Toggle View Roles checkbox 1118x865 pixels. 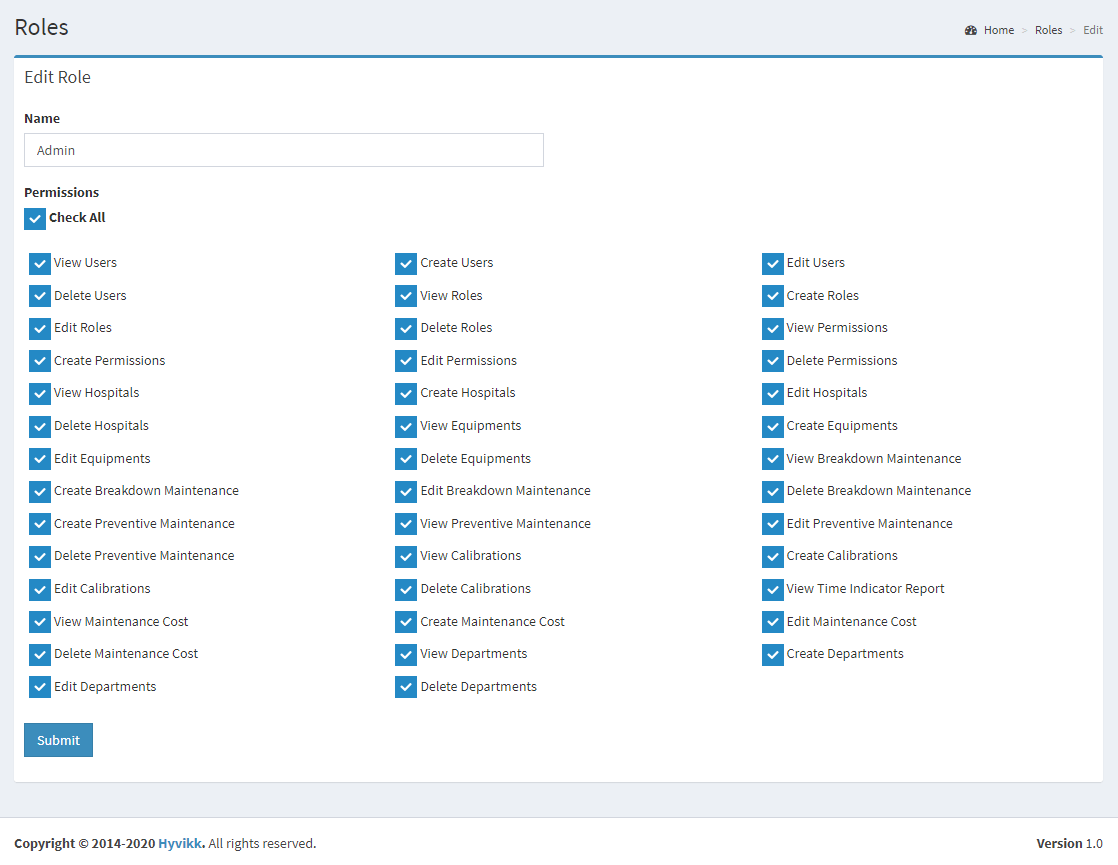[x=406, y=296]
